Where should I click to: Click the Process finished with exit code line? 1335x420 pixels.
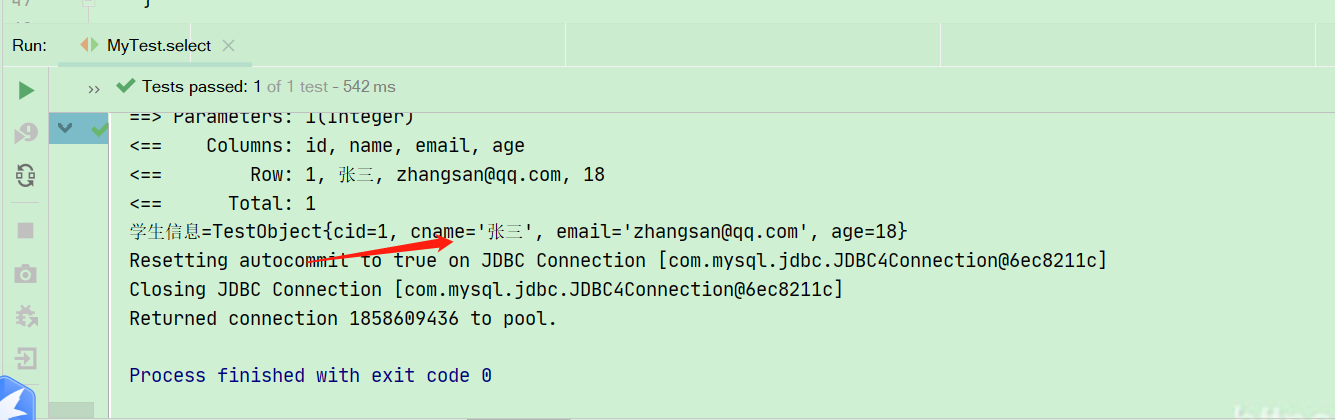pyautogui.click(x=310, y=376)
